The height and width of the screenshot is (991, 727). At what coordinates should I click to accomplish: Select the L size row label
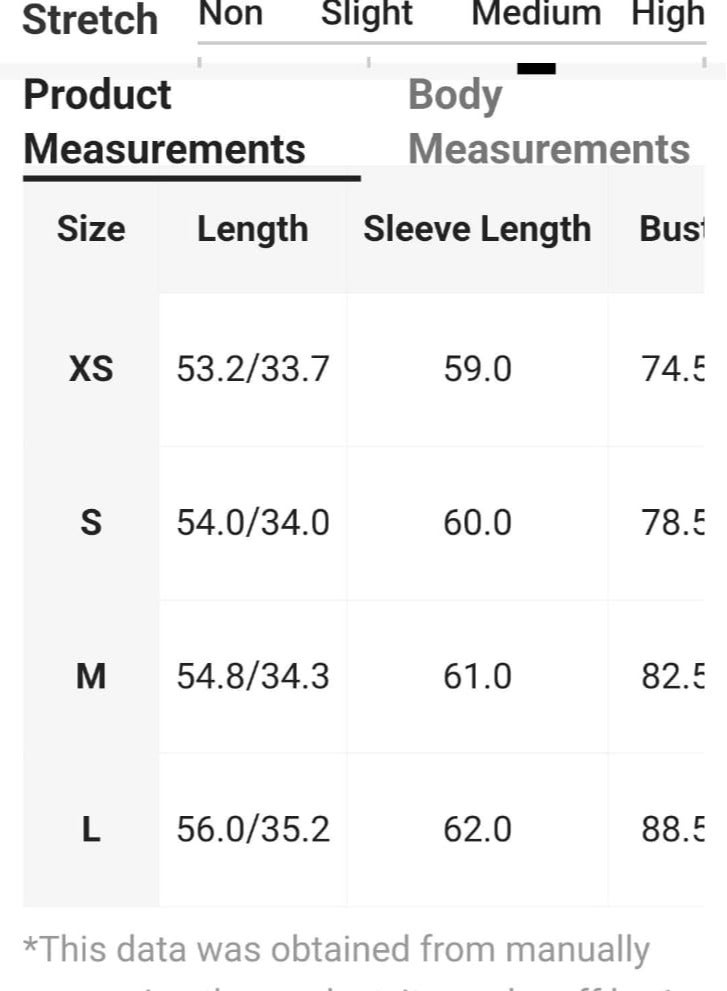91,829
